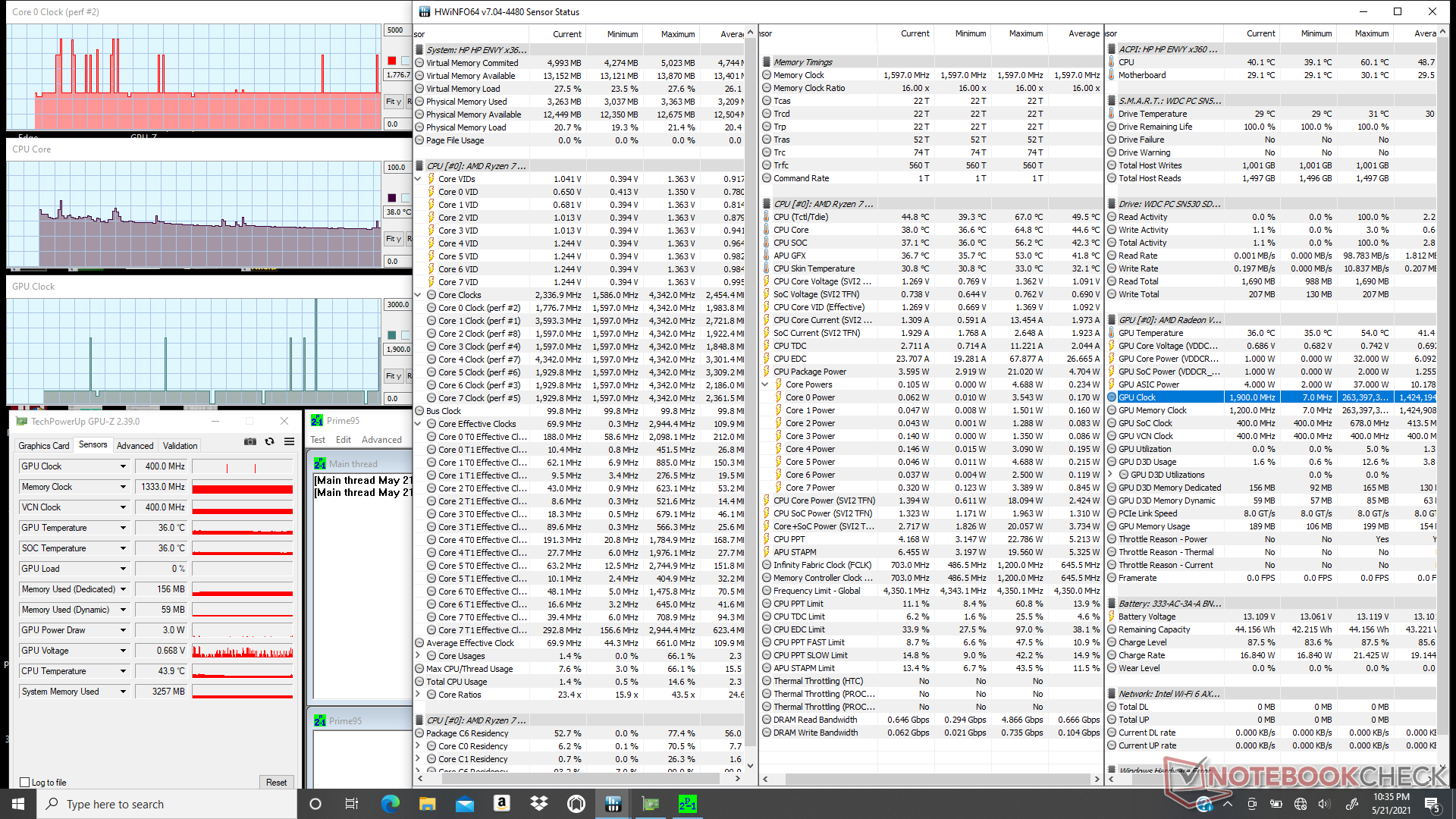Click the red color swatch of Core 0 Clock graph
1456x819 pixels.
click(391, 61)
